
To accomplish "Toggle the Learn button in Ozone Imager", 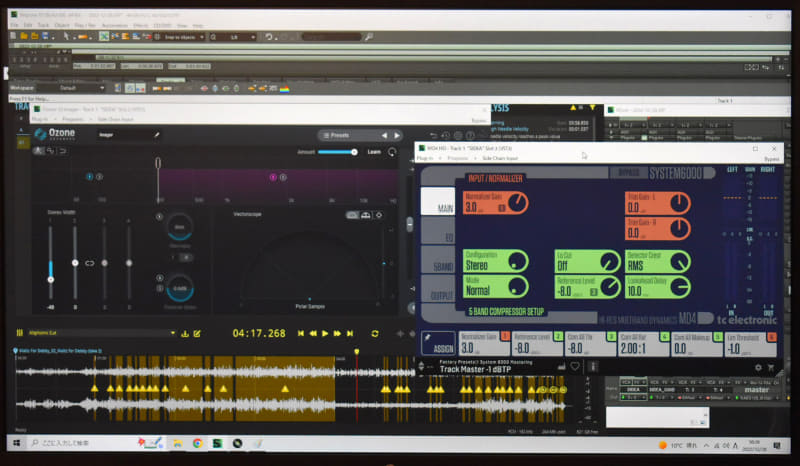I will coord(374,152).
